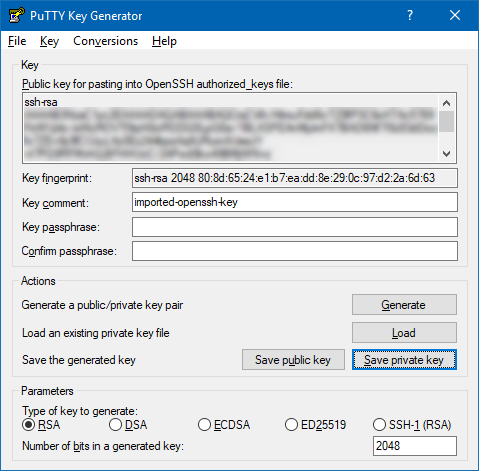Click the Key comment field
This screenshot has width=479, height=472.
click(x=295, y=202)
